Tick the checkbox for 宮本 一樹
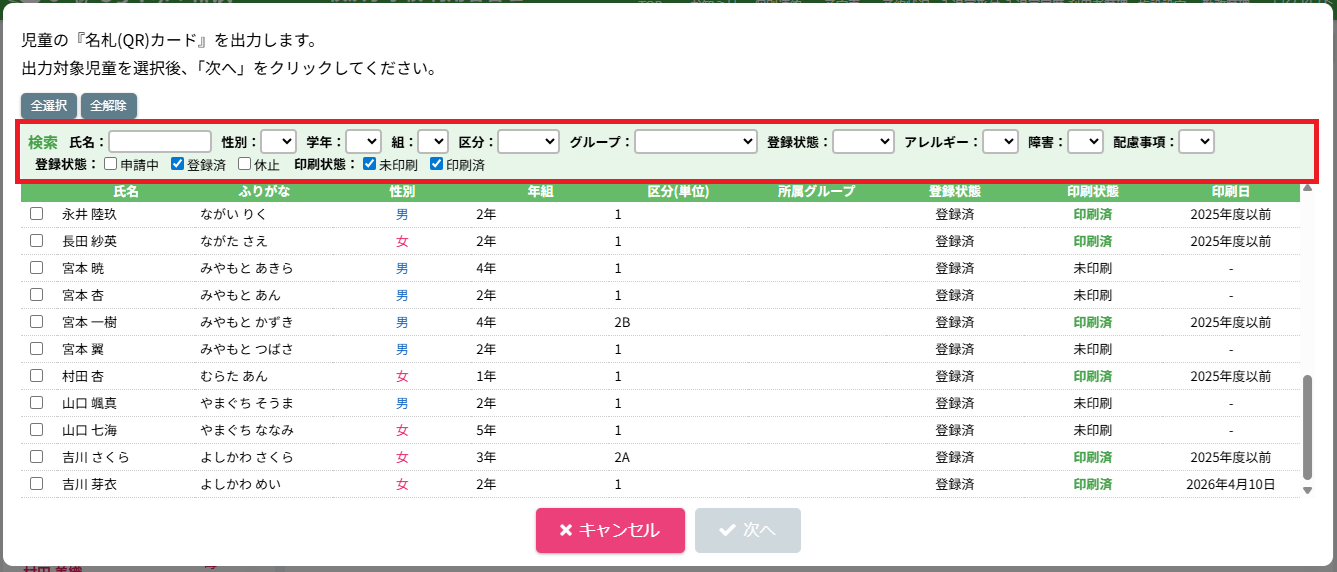The height and width of the screenshot is (572, 1337). [37, 322]
